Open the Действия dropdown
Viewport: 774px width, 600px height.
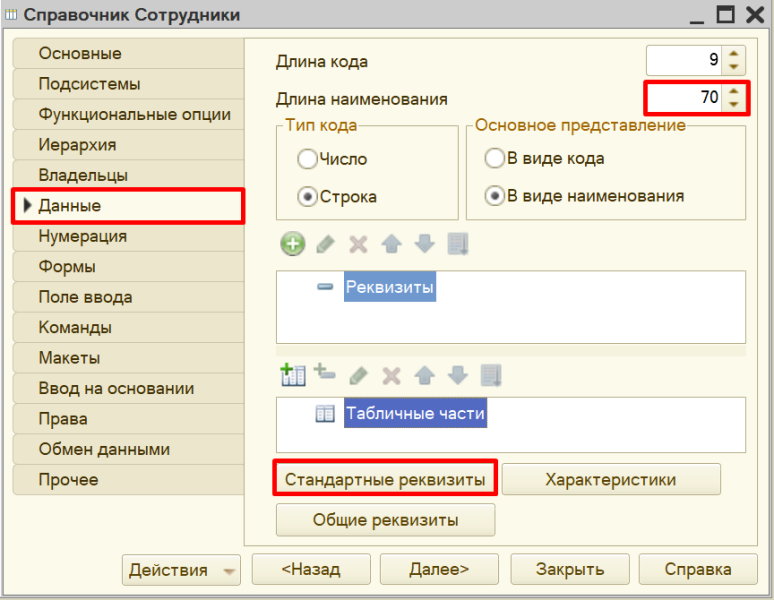pos(181,570)
